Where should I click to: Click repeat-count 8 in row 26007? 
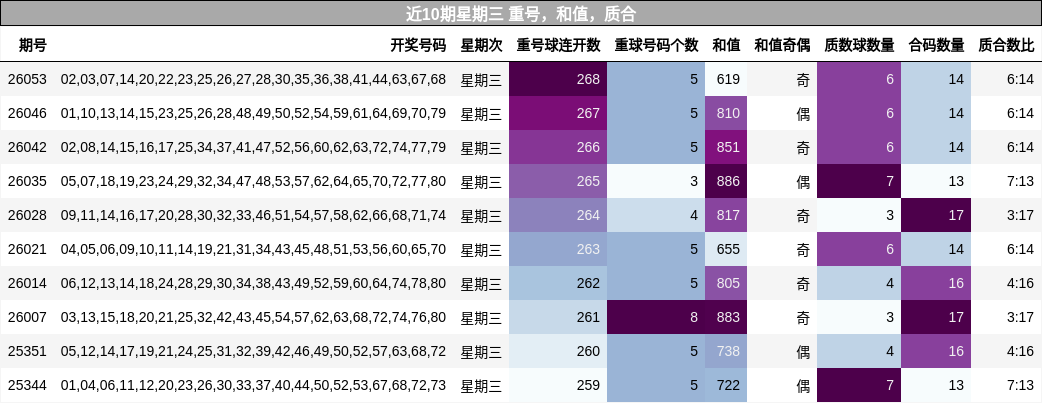tap(656, 317)
